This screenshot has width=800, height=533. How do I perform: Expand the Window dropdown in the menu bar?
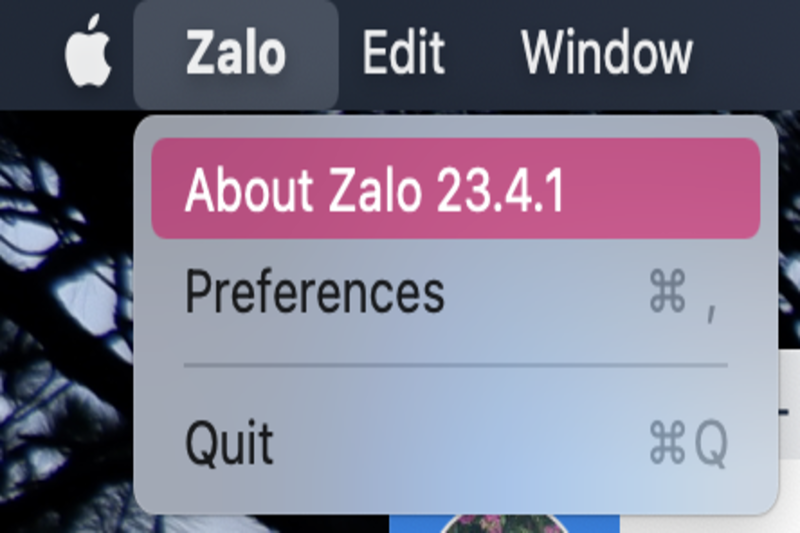click(607, 52)
